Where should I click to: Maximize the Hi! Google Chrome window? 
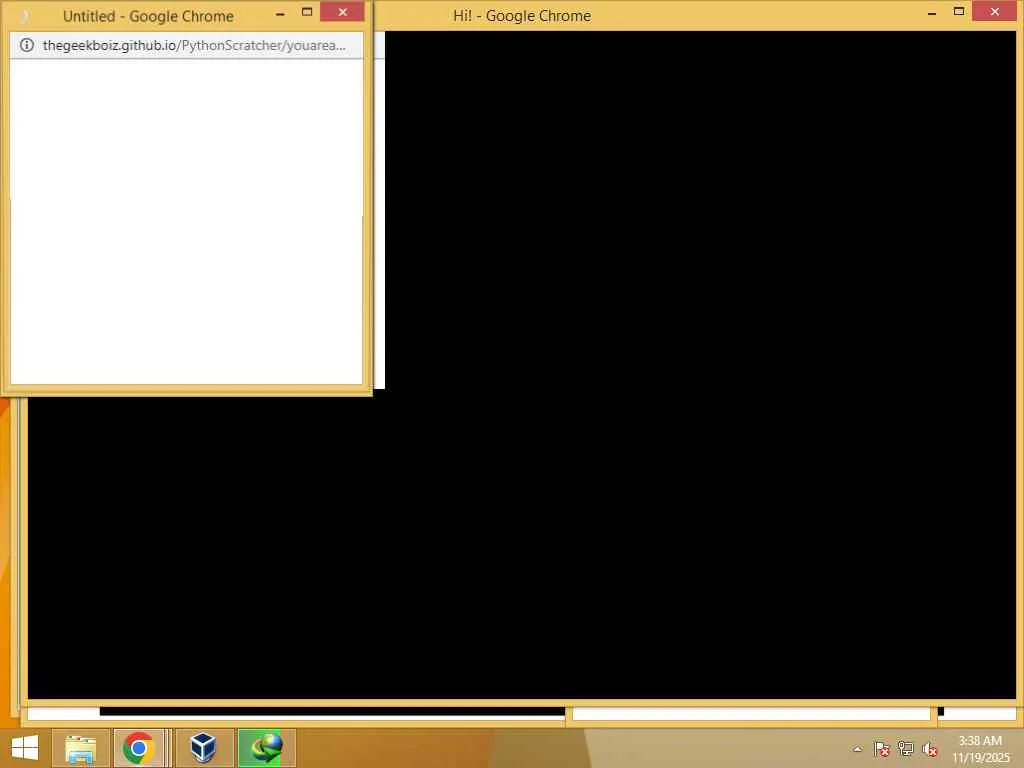(x=959, y=11)
